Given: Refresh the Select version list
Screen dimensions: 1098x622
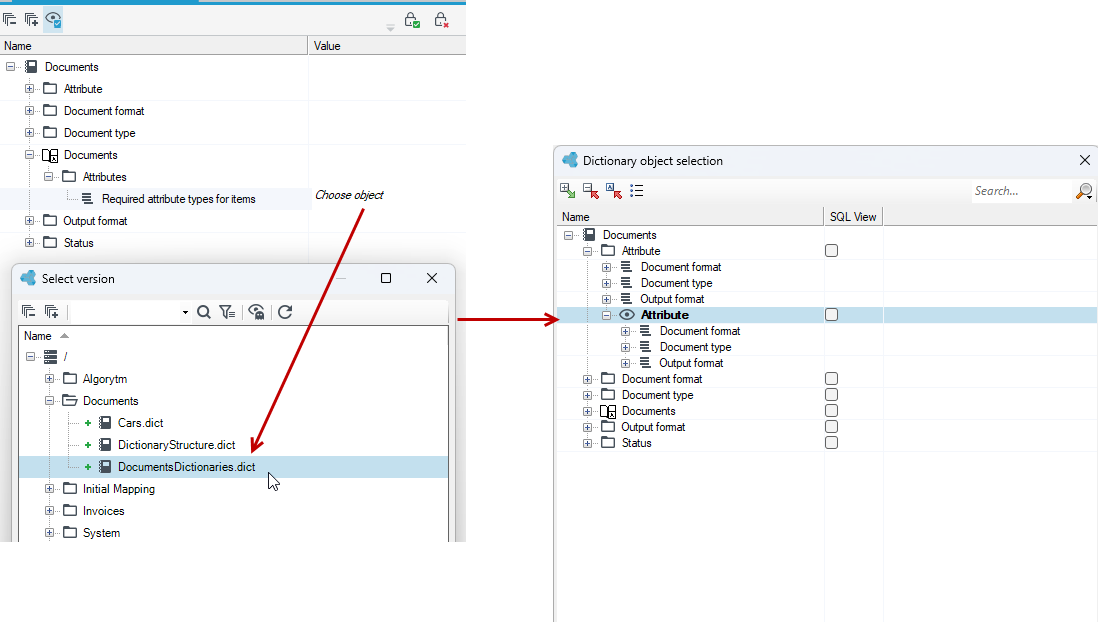Looking at the screenshot, I should coord(285,312).
